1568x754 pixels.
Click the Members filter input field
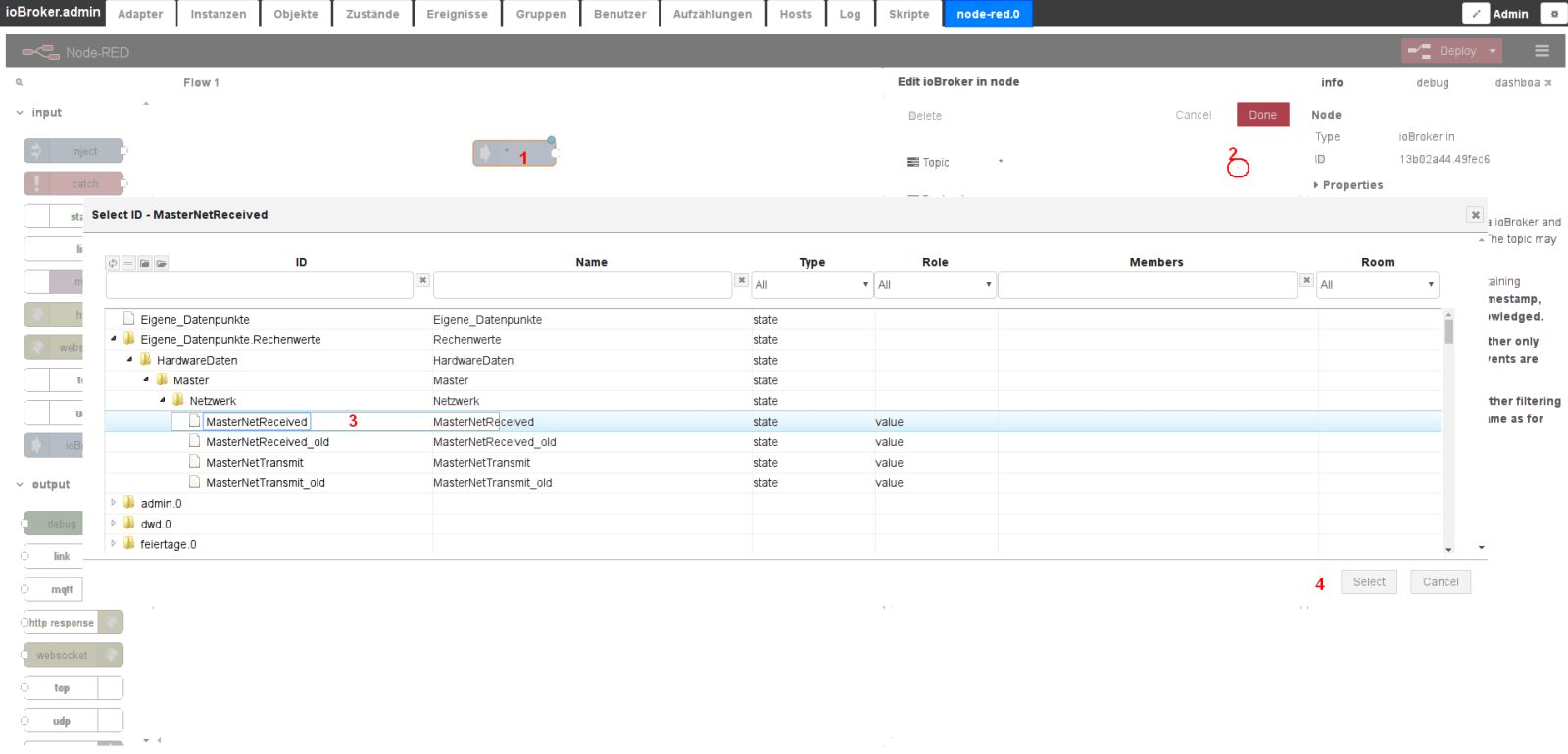pos(1147,285)
